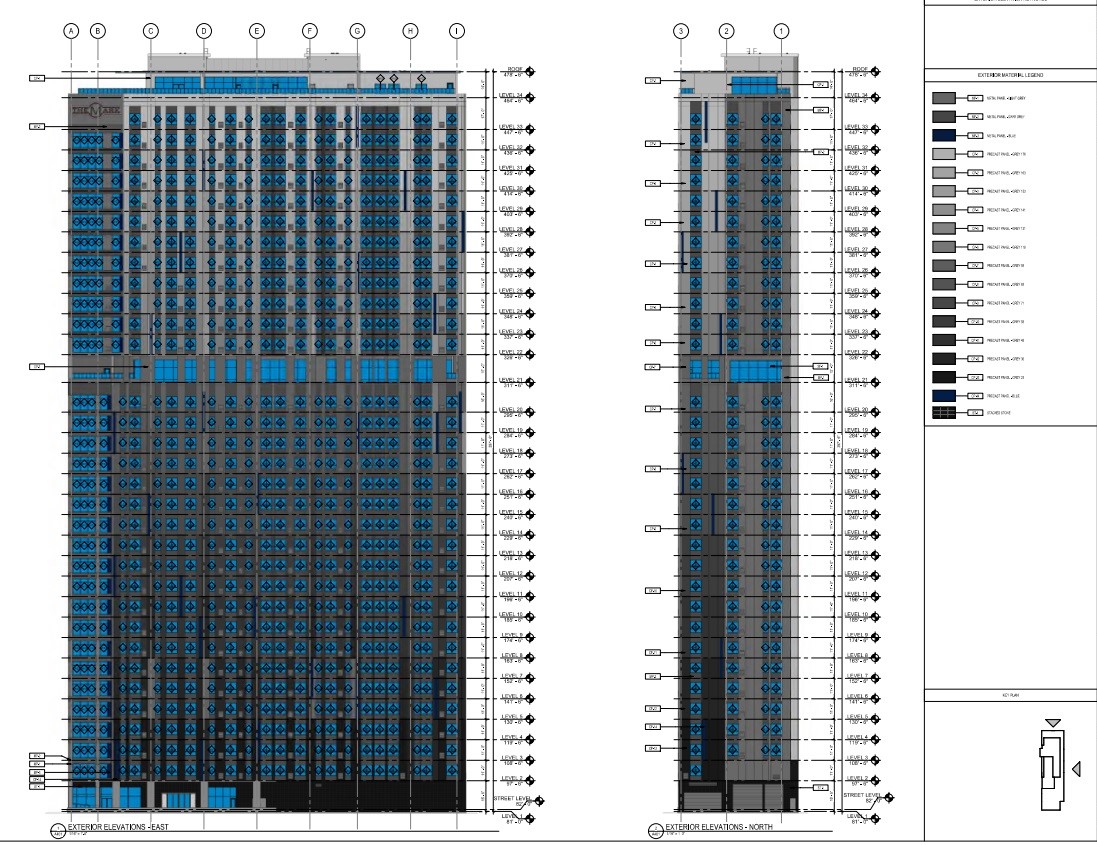This screenshot has width=1097, height=845.
Task: Click the view number bubble for Exterior Elevations - North
Action: (x=654, y=830)
